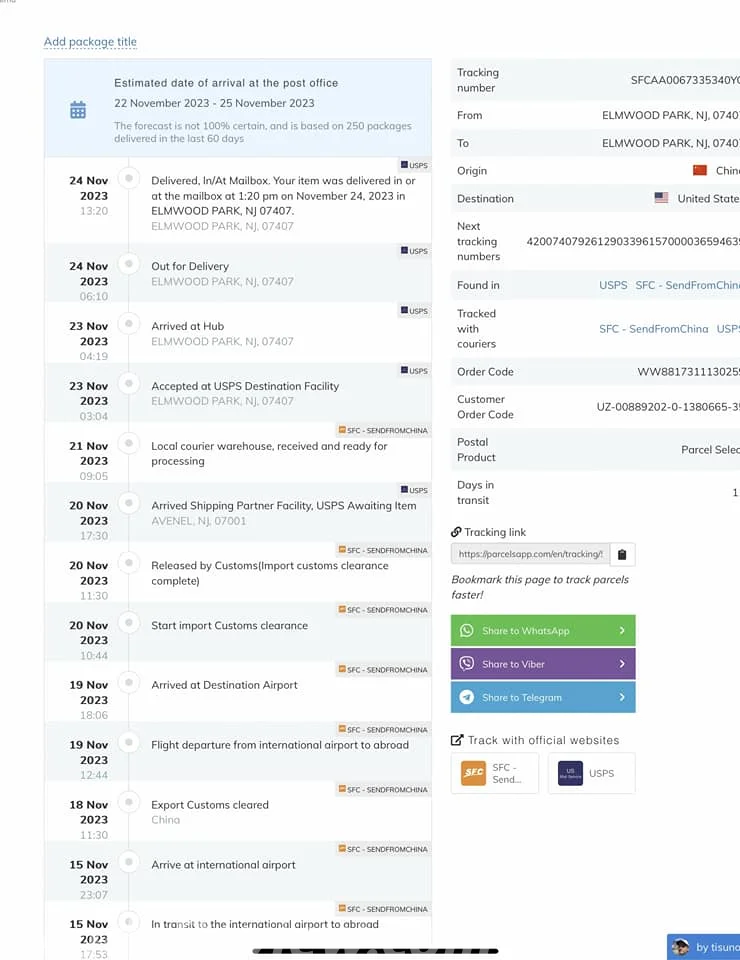
Task: Click the Export Customs cleared timeline marker
Action: coord(128,802)
